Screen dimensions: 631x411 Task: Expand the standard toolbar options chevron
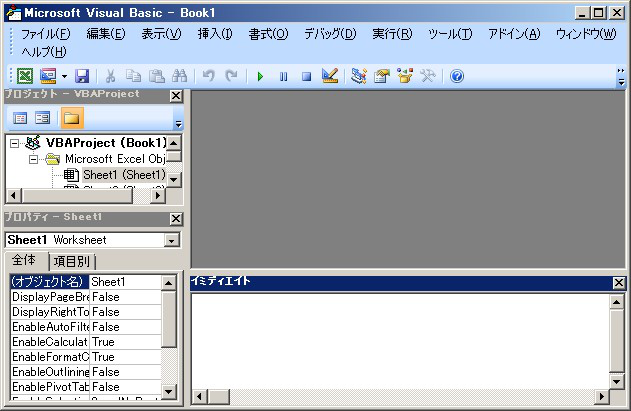[x=621, y=76]
